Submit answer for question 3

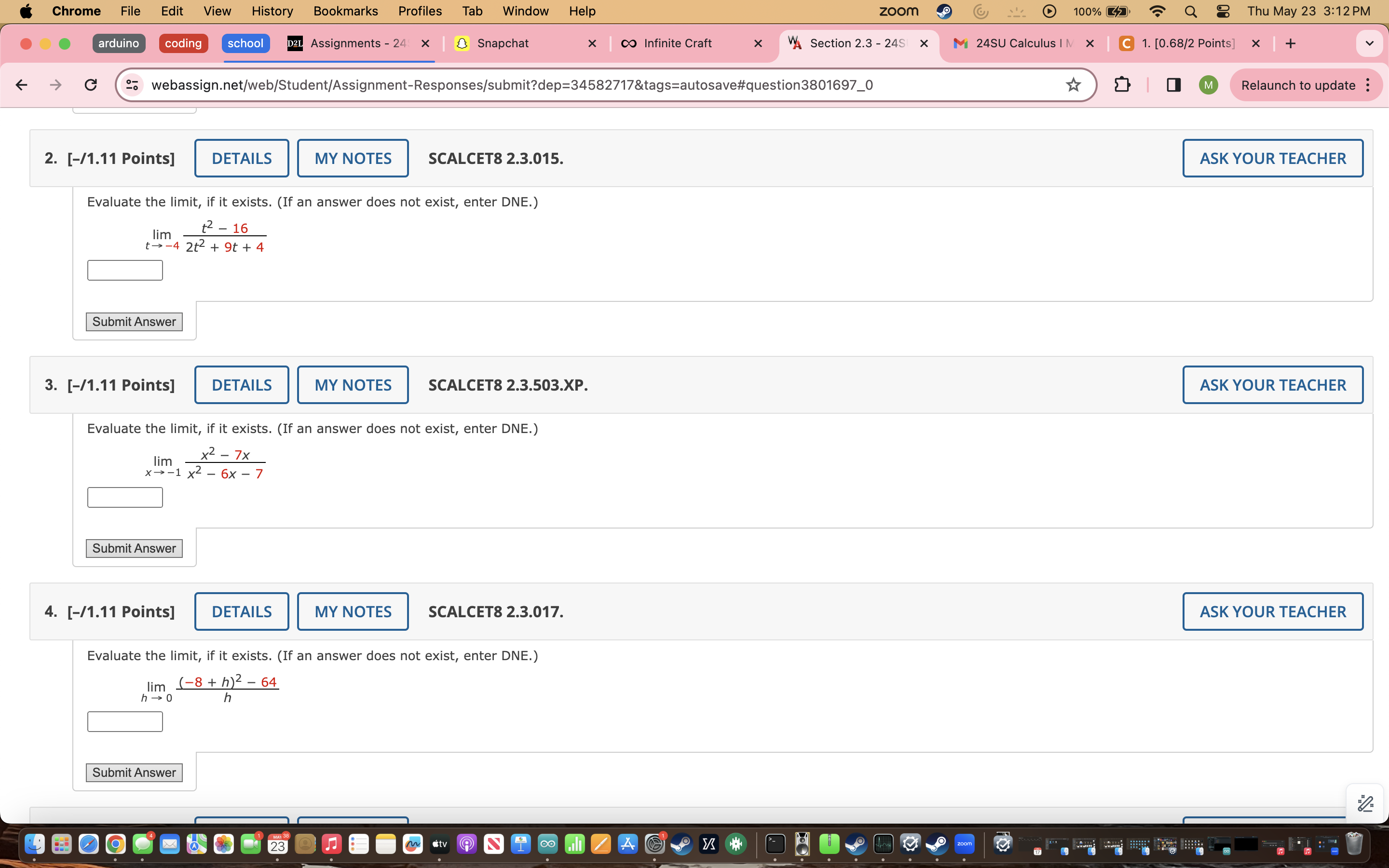[134, 548]
